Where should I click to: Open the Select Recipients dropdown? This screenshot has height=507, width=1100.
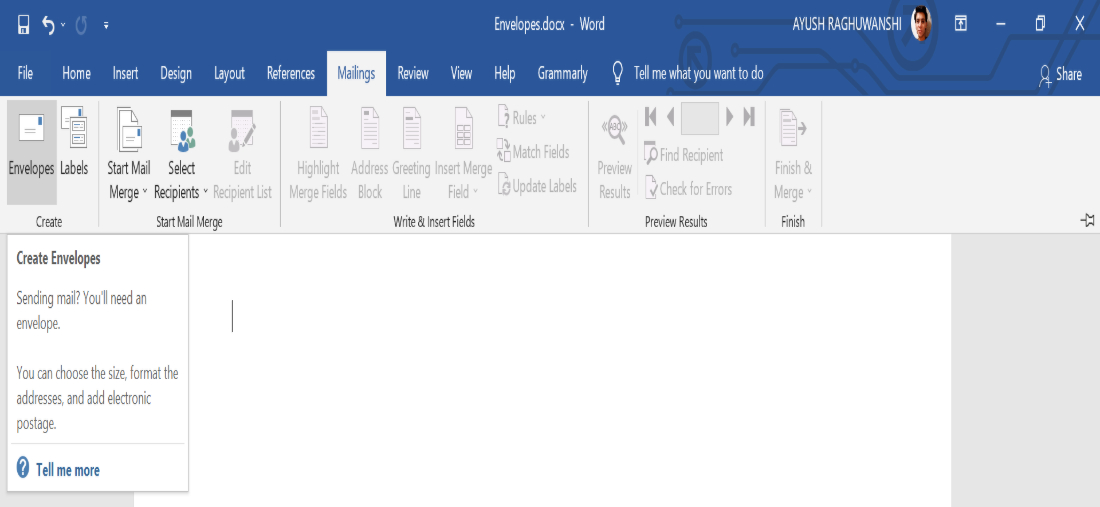tap(182, 151)
